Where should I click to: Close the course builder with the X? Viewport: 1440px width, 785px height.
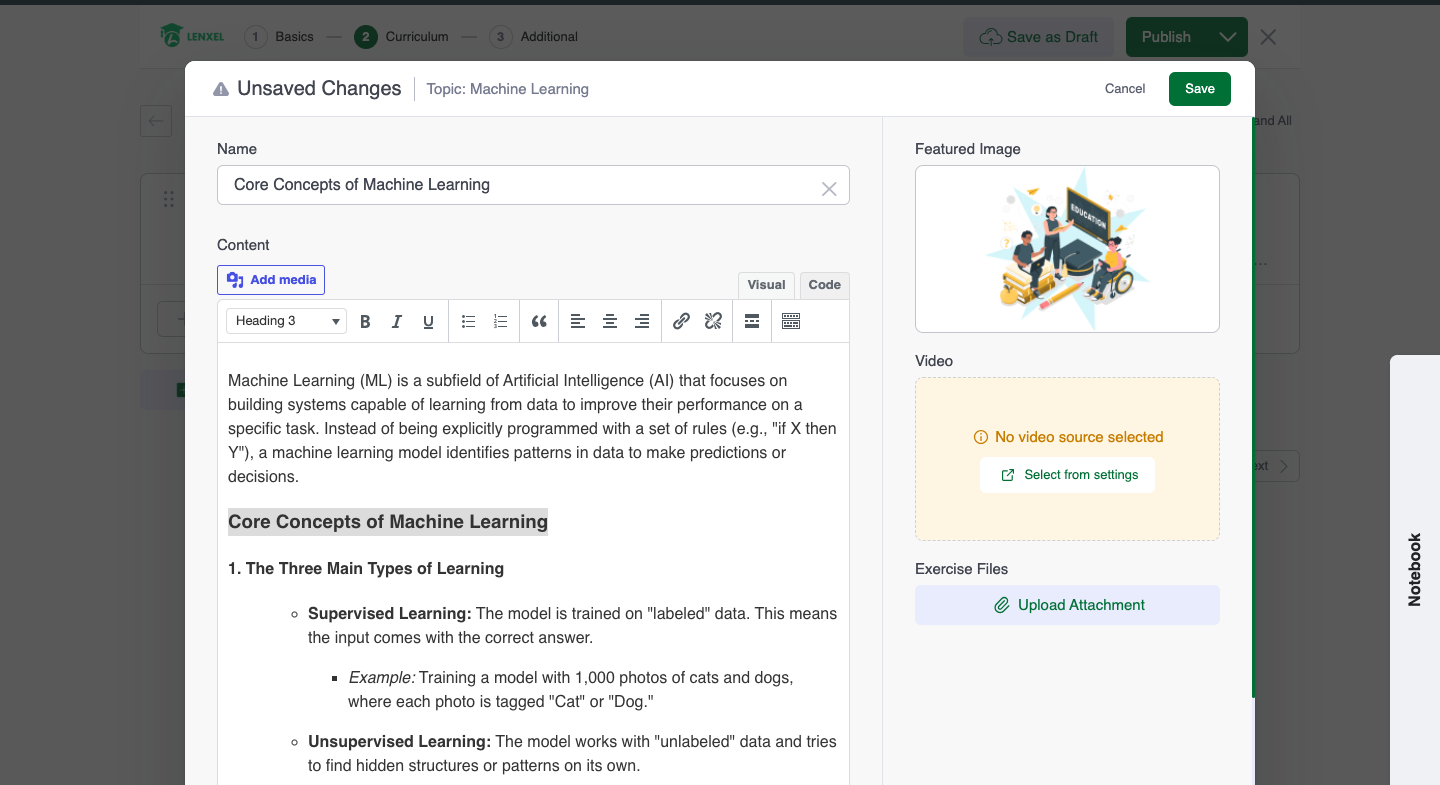click(x=1268, y=37)
